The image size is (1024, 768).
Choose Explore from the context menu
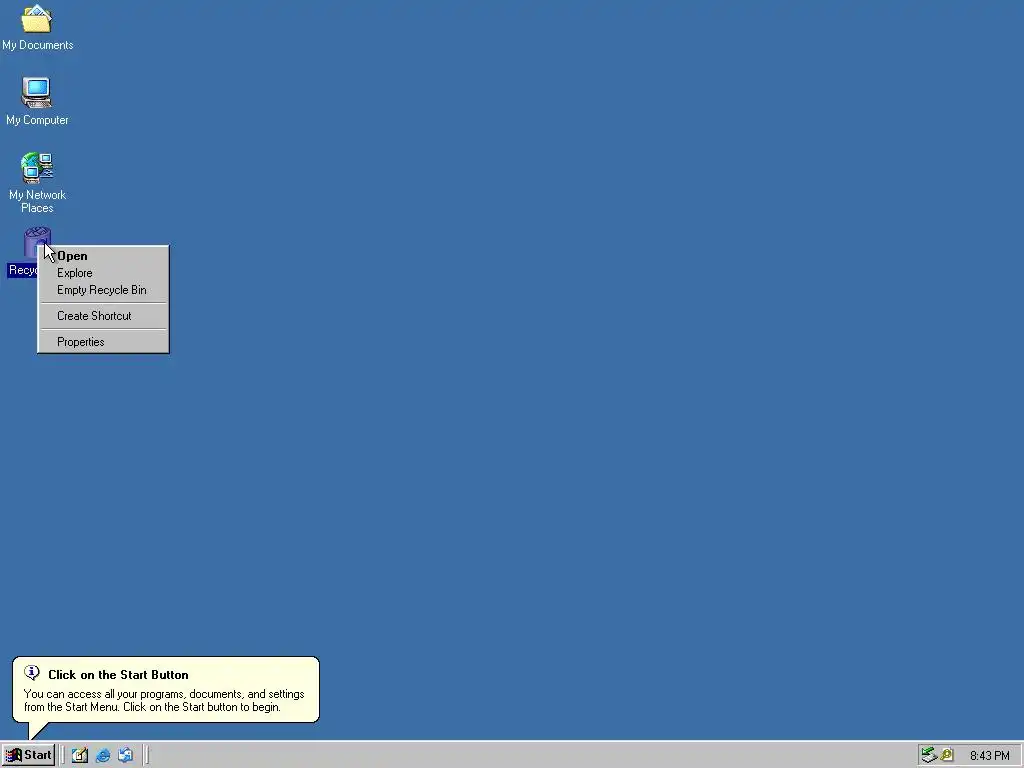tap(103, 273)
